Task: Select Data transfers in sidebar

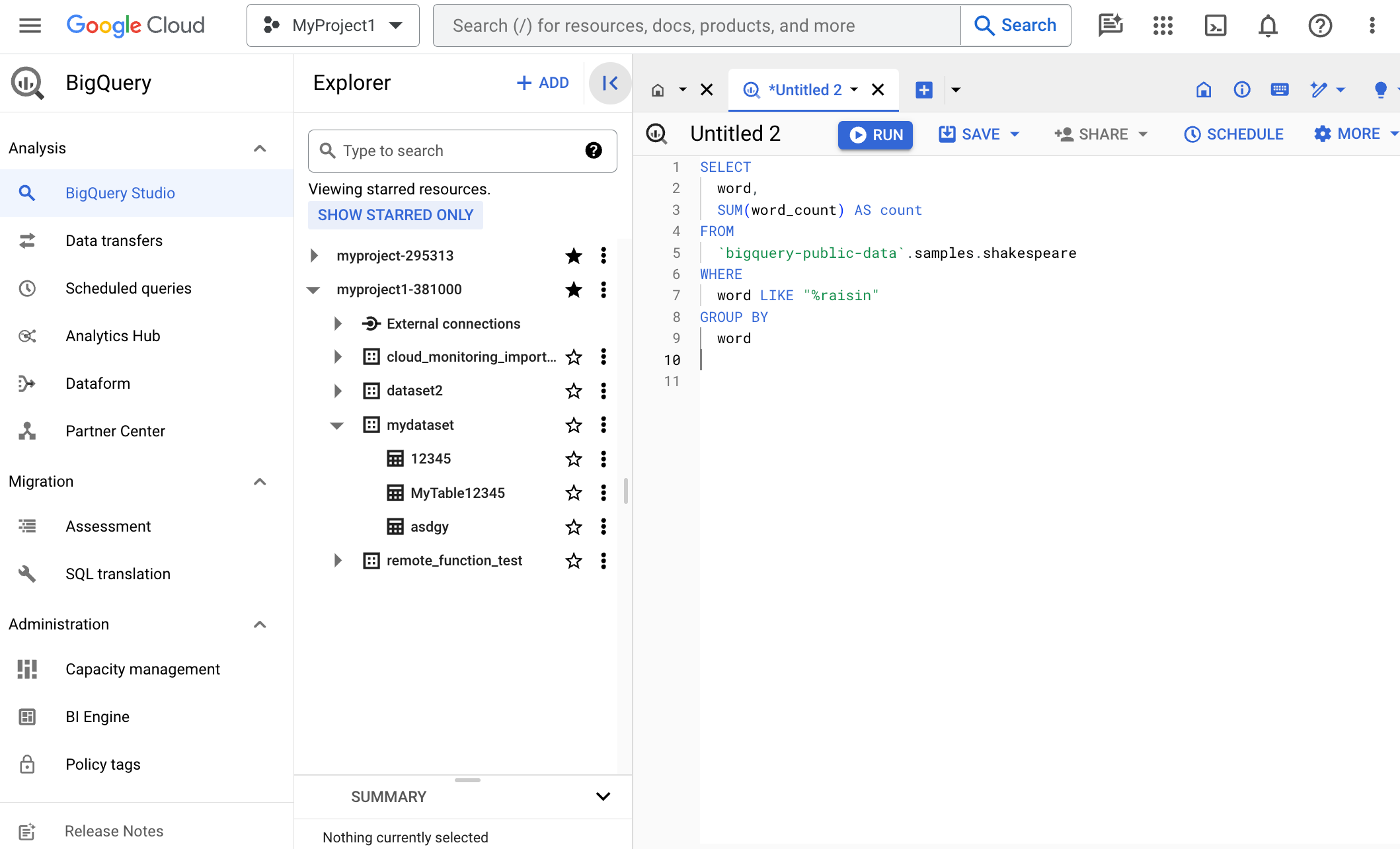Action: point(114,240)
